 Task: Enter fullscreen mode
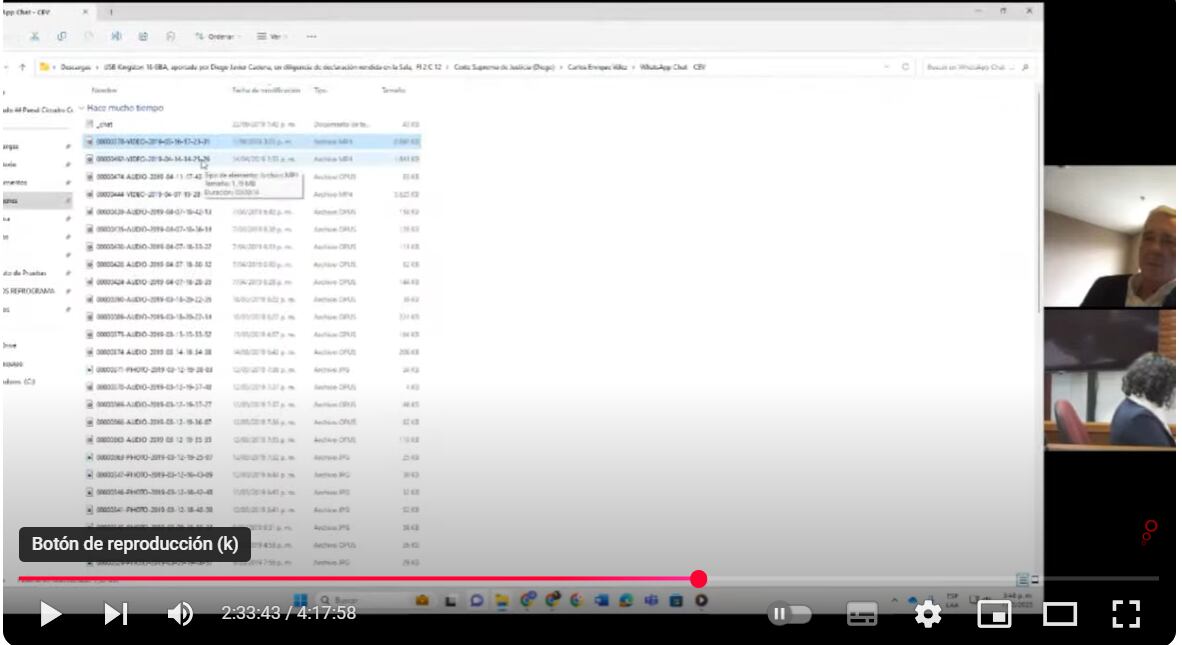1126,614
